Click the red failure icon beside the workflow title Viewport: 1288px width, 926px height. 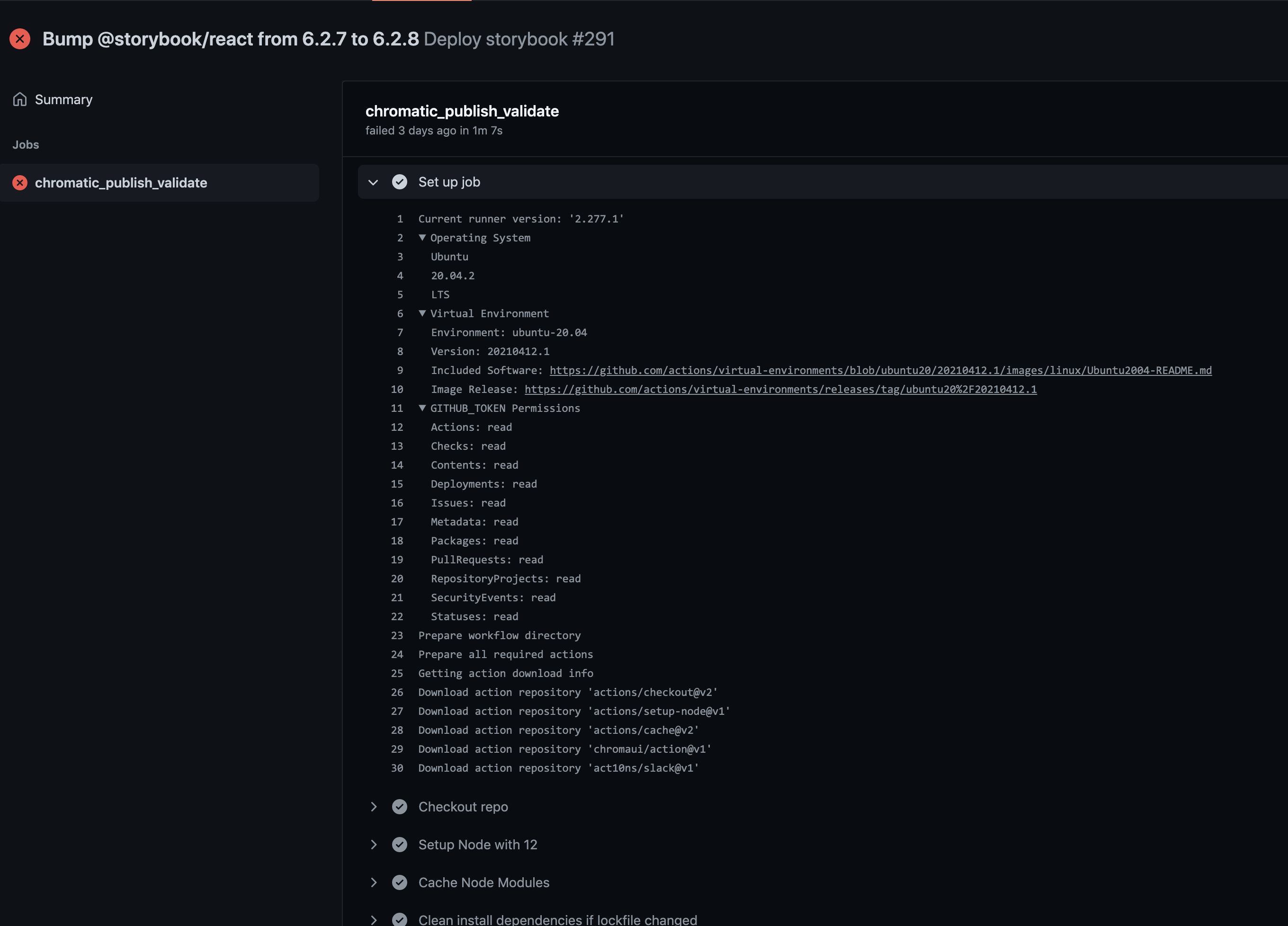[x=20, y=39]
